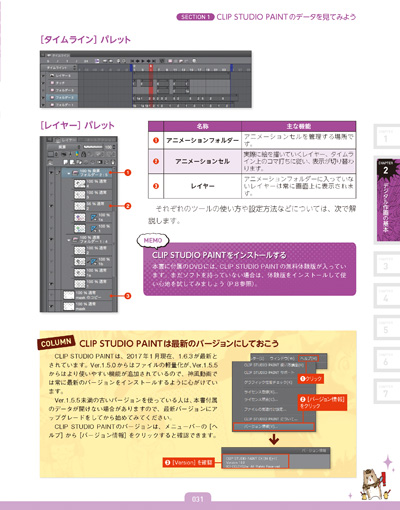
Task: Select the フォルダー3 timeline track
Action: point(62,90)
